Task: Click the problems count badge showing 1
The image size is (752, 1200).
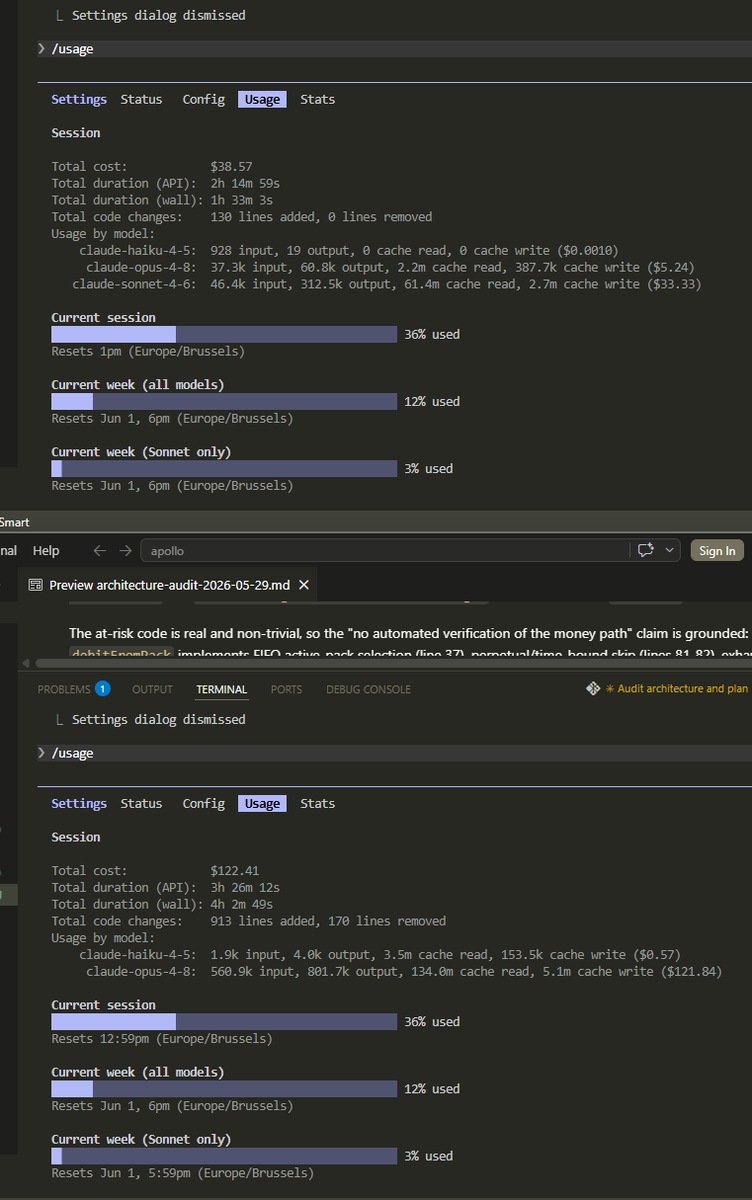Action: click(102, 689)
